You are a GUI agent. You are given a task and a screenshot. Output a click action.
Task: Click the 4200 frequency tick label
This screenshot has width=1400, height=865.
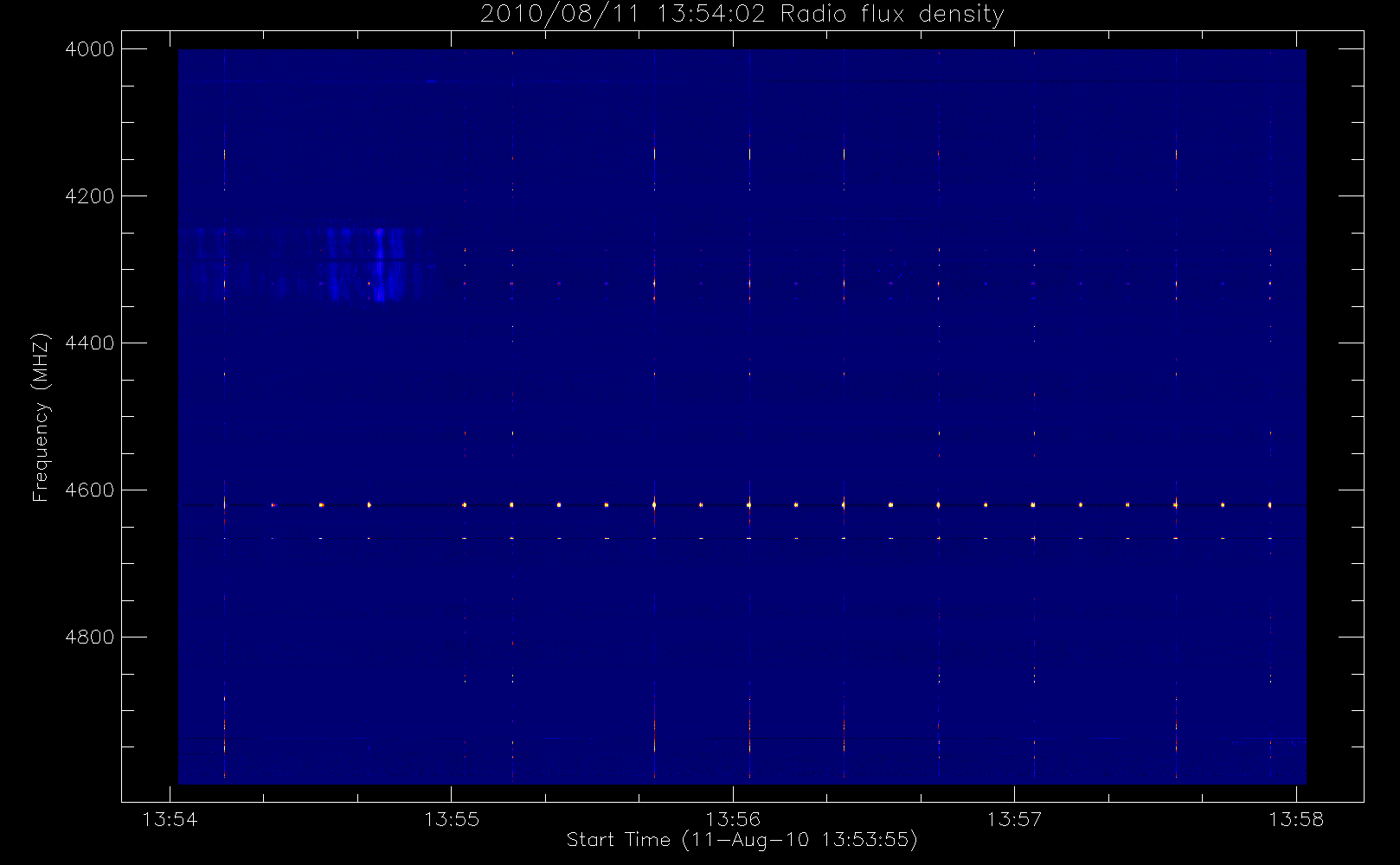[x=90, y=196]
